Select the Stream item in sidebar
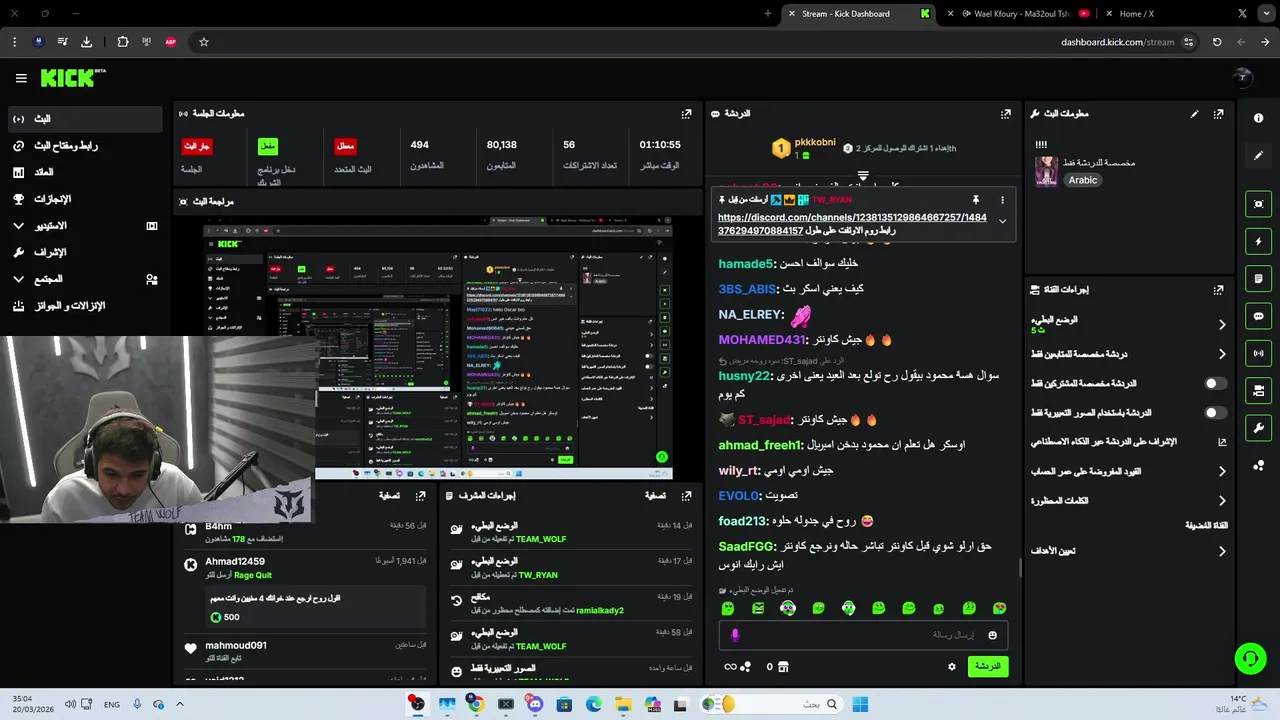Image resolution: width=1280 pixels, height=720 pixels. point(84,119)
